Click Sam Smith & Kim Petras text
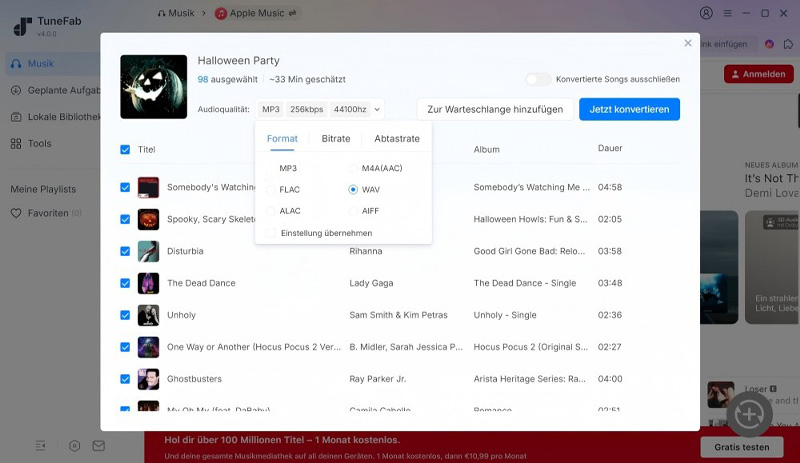The height and width of the screenshot is (463, 800). tap(398, 315)
